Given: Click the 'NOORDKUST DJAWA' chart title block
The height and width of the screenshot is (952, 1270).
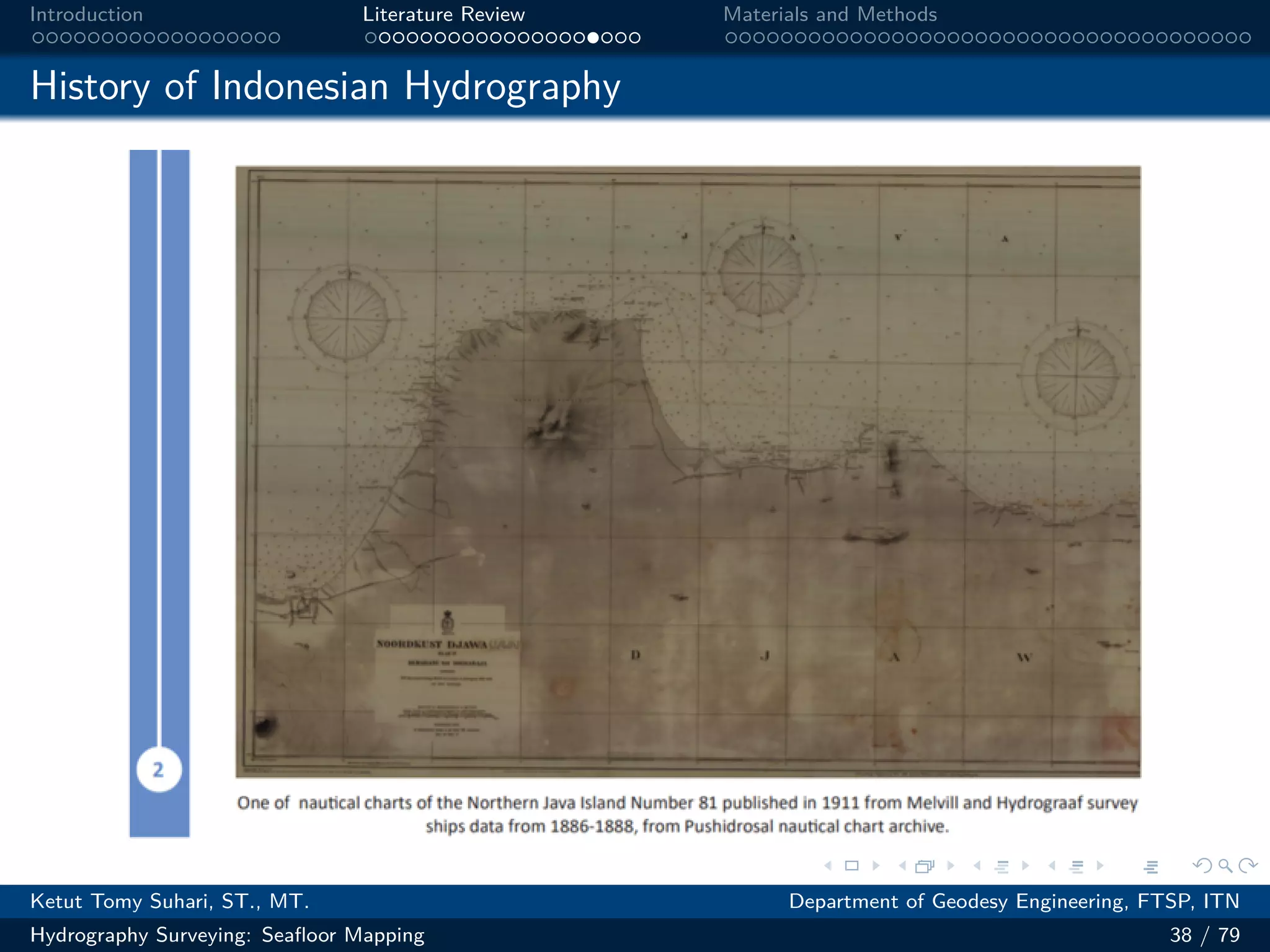Looking at the screenshot, I should coord(448,674).
